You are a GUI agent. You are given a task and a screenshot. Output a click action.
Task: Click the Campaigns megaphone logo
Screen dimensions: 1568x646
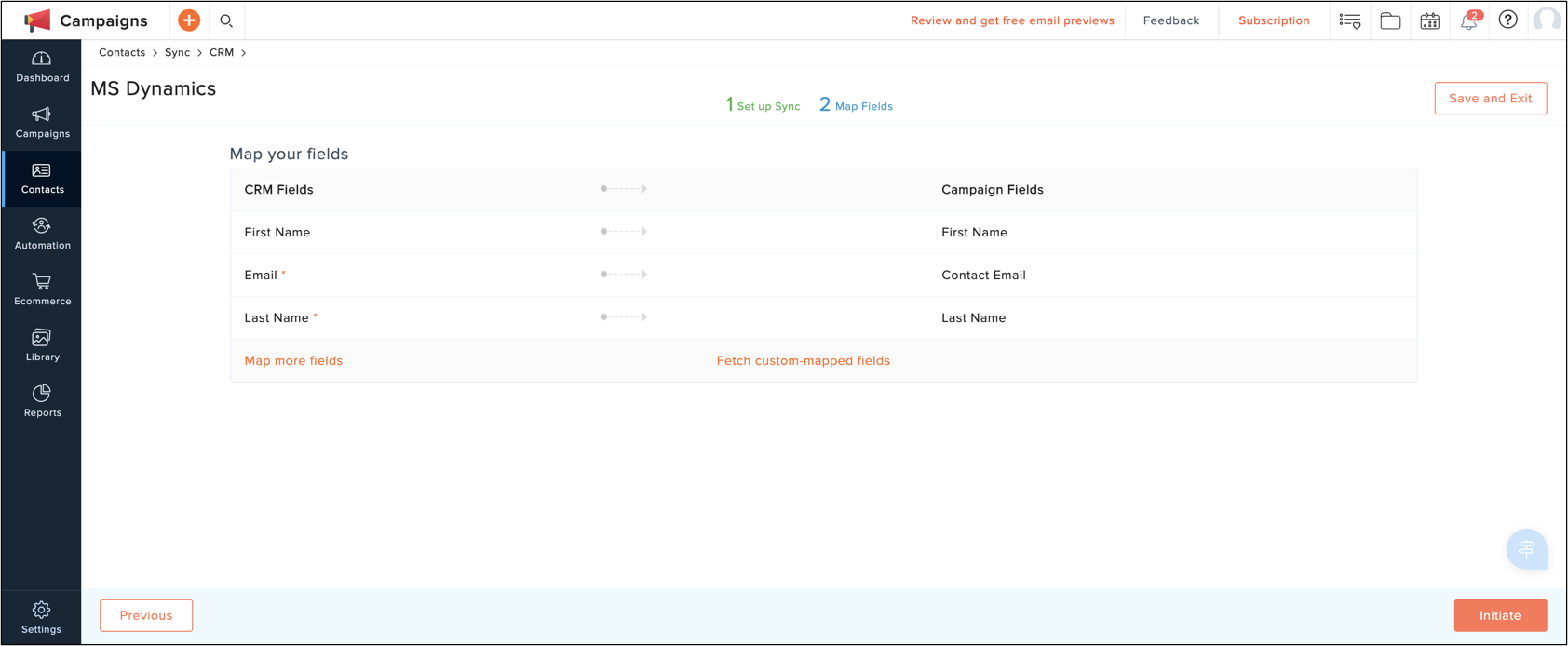point(37,20)
